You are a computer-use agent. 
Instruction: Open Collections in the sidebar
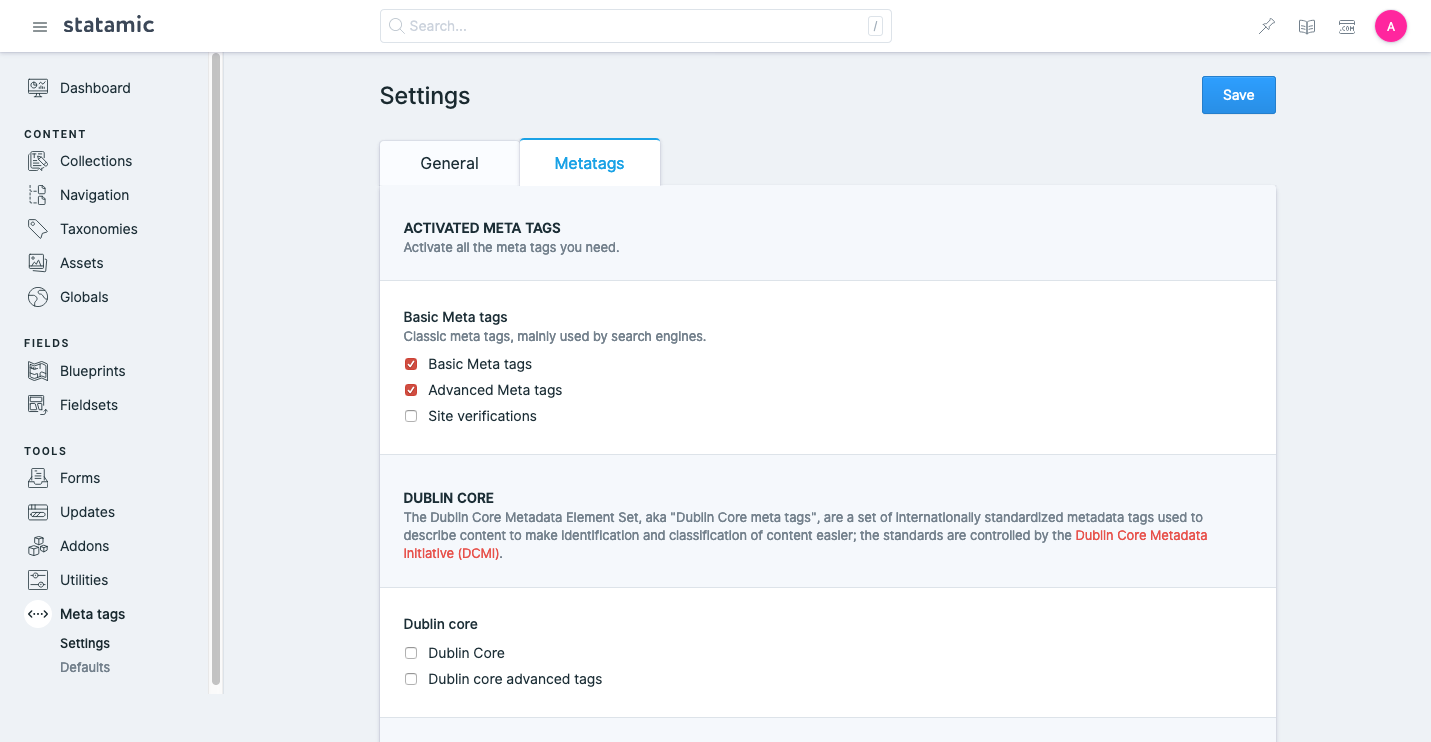coord(96,161)
